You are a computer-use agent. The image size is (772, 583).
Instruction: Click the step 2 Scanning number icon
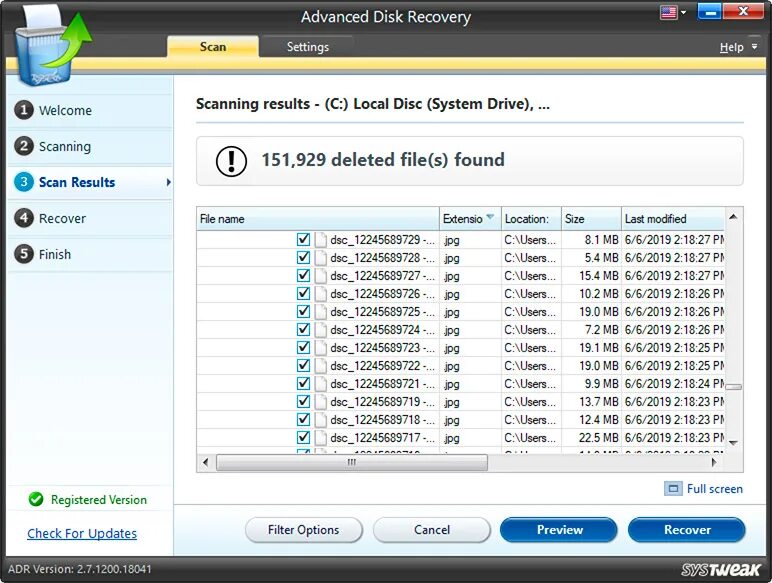click(x=24, y=146)
